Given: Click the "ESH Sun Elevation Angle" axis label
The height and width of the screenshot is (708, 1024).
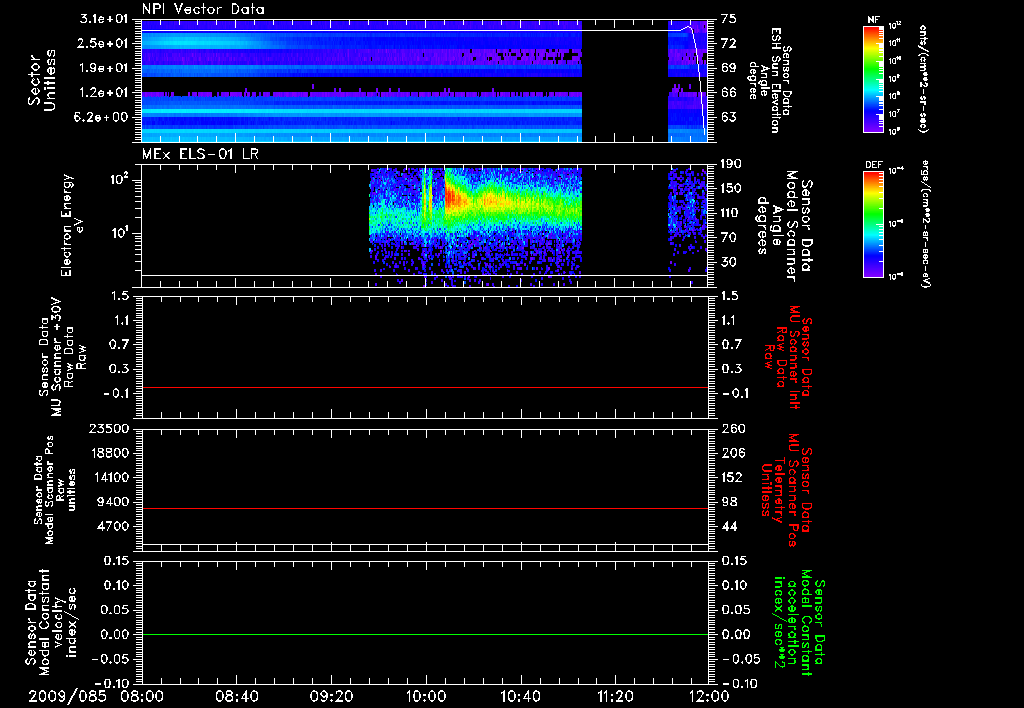Looking at the screenshot, I should pyautogui.click(x=769, y=80).
